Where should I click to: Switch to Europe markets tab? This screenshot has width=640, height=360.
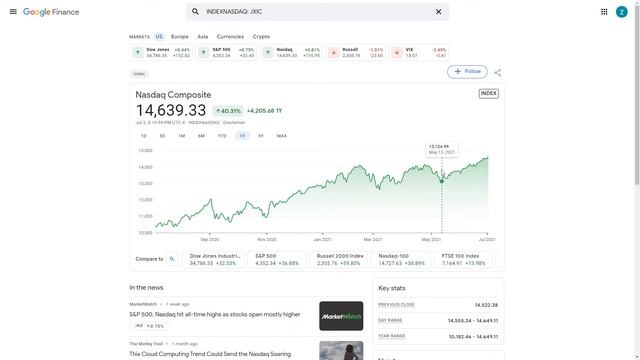tap(180, 36)
